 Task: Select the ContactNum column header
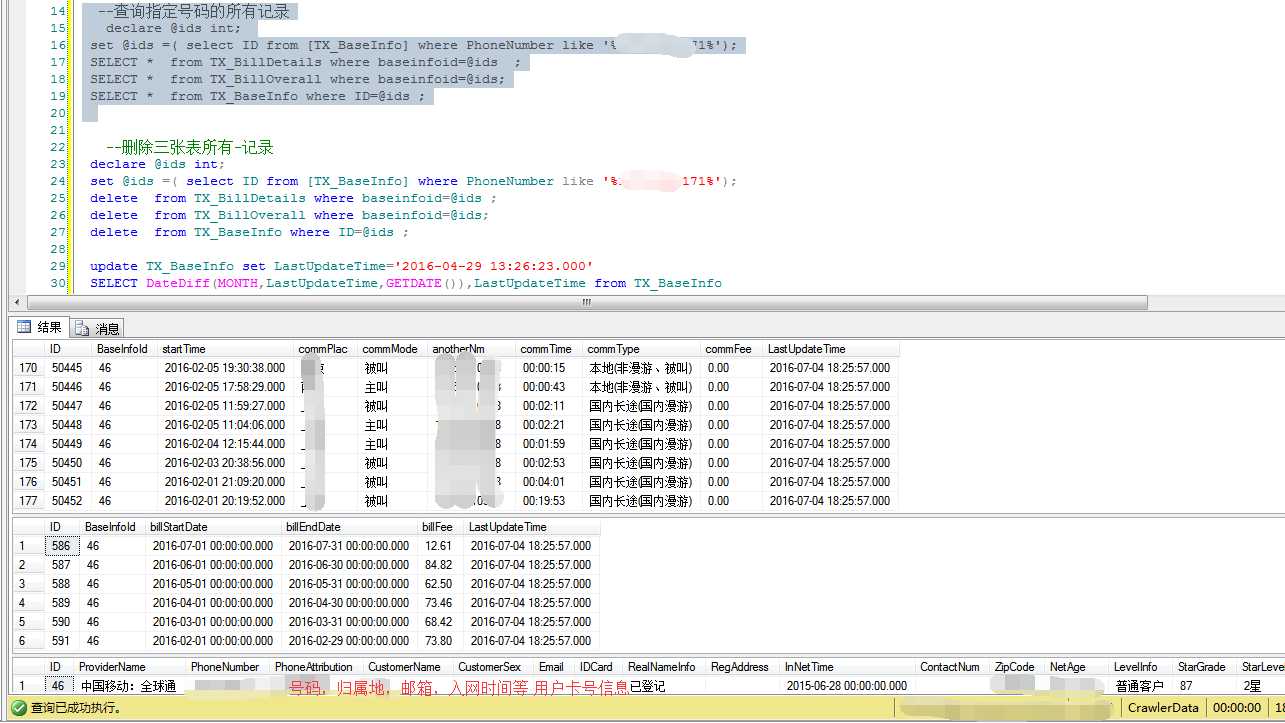(x=954, y=667)
